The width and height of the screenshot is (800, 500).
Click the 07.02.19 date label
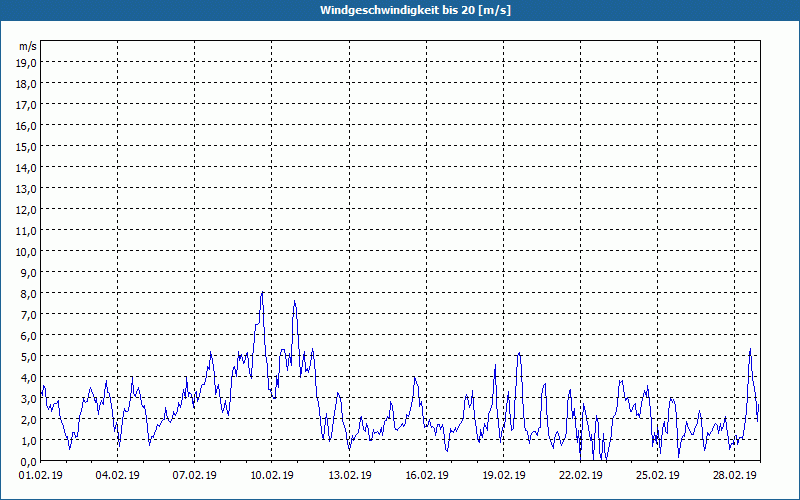pos(194,476)
